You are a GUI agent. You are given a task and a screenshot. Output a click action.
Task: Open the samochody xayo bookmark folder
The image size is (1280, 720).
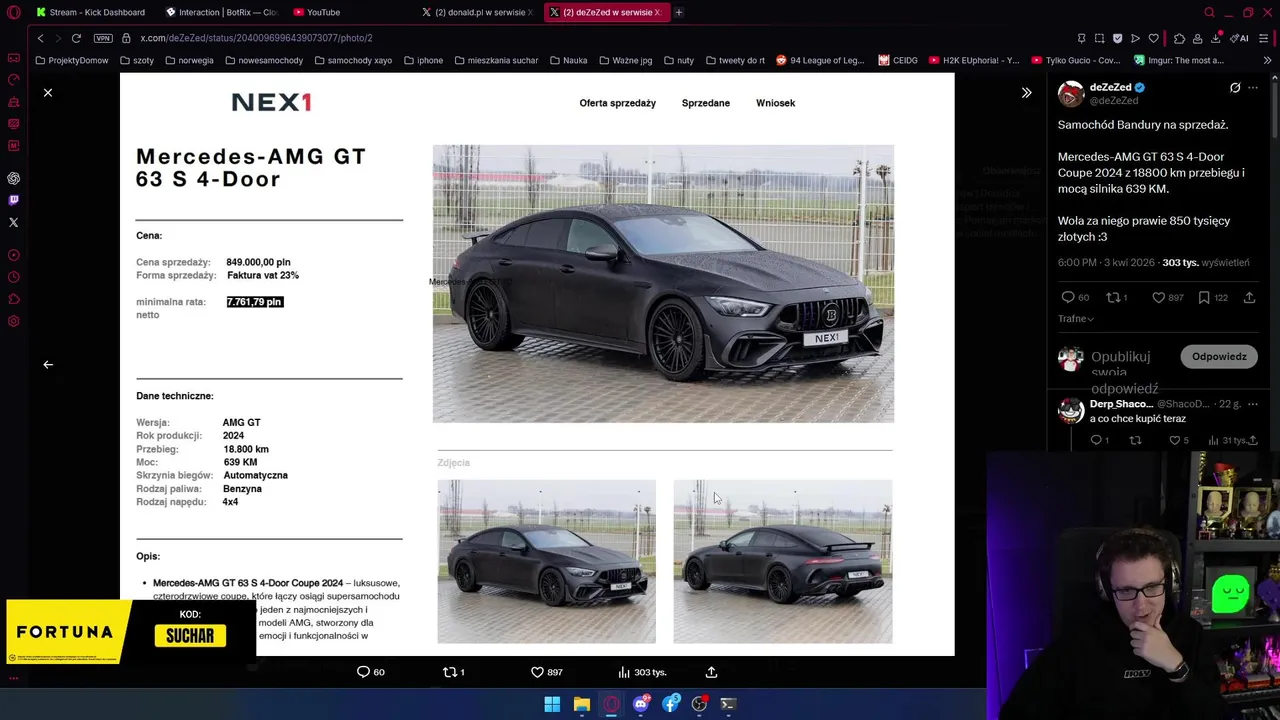(353, 60)
